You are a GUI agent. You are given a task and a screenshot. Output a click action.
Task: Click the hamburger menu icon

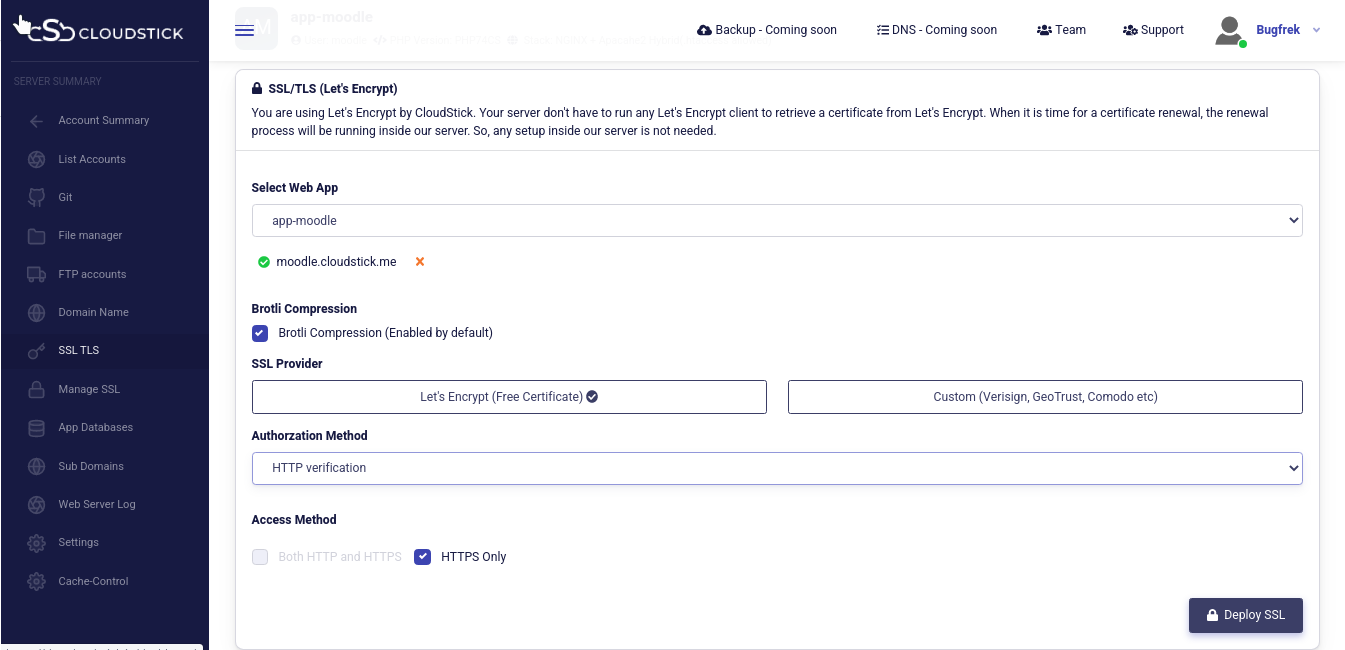(244, 30)
